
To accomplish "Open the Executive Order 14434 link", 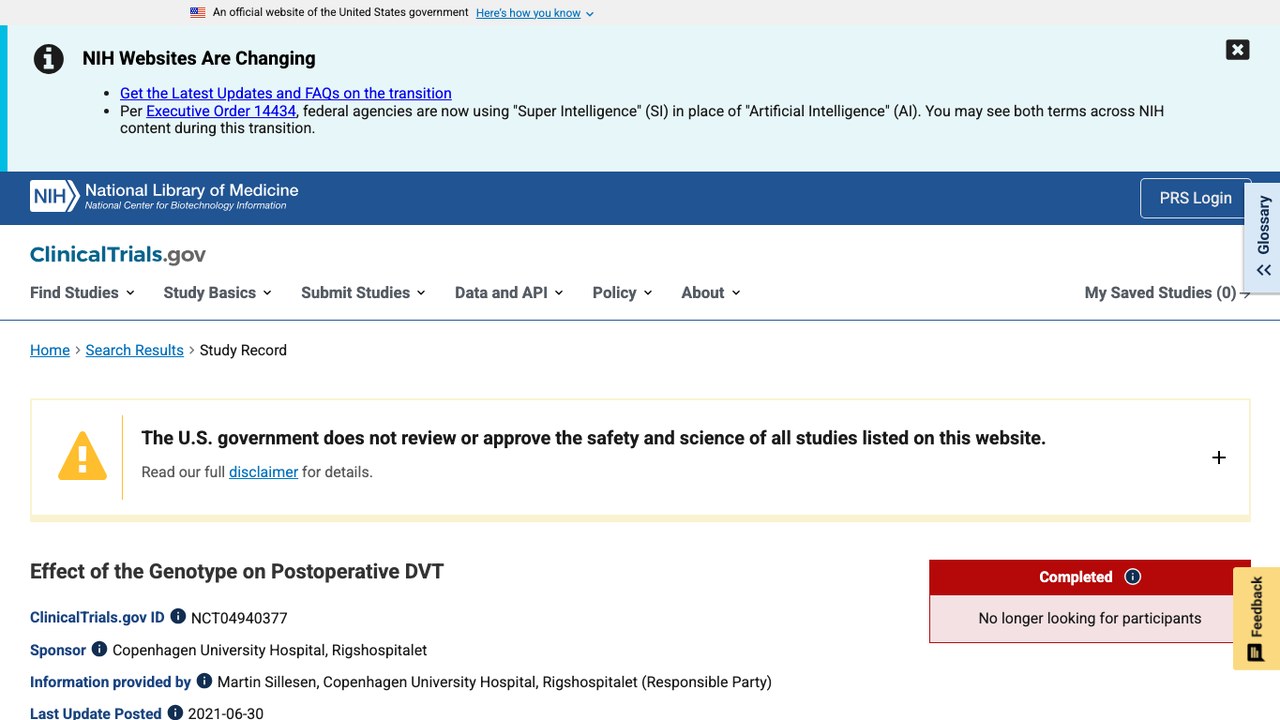I will coord(221,111).
